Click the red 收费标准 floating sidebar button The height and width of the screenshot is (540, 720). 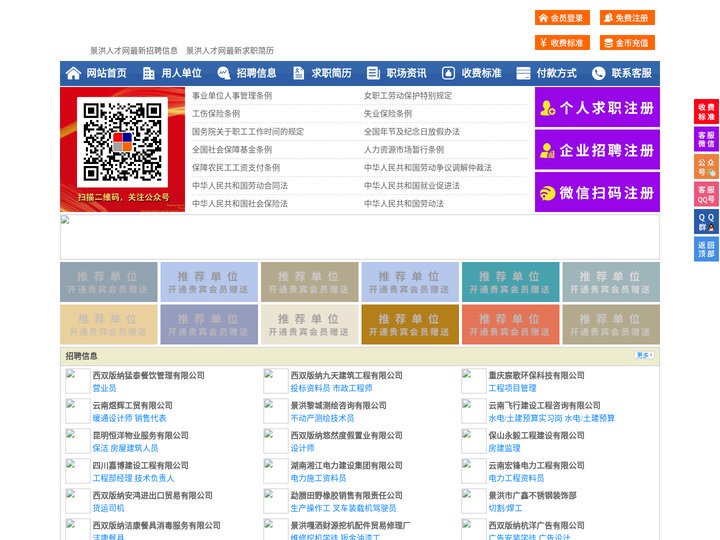(706, 112)
